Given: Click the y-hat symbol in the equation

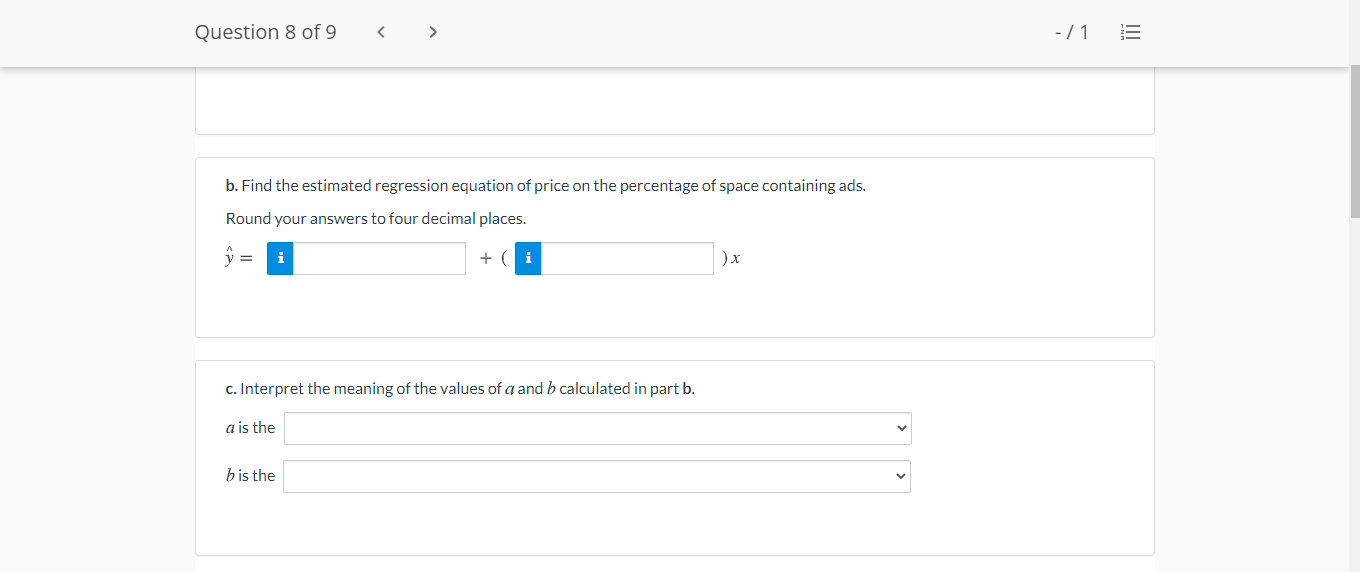Looking at the screenshot, I should pos(232,258).
